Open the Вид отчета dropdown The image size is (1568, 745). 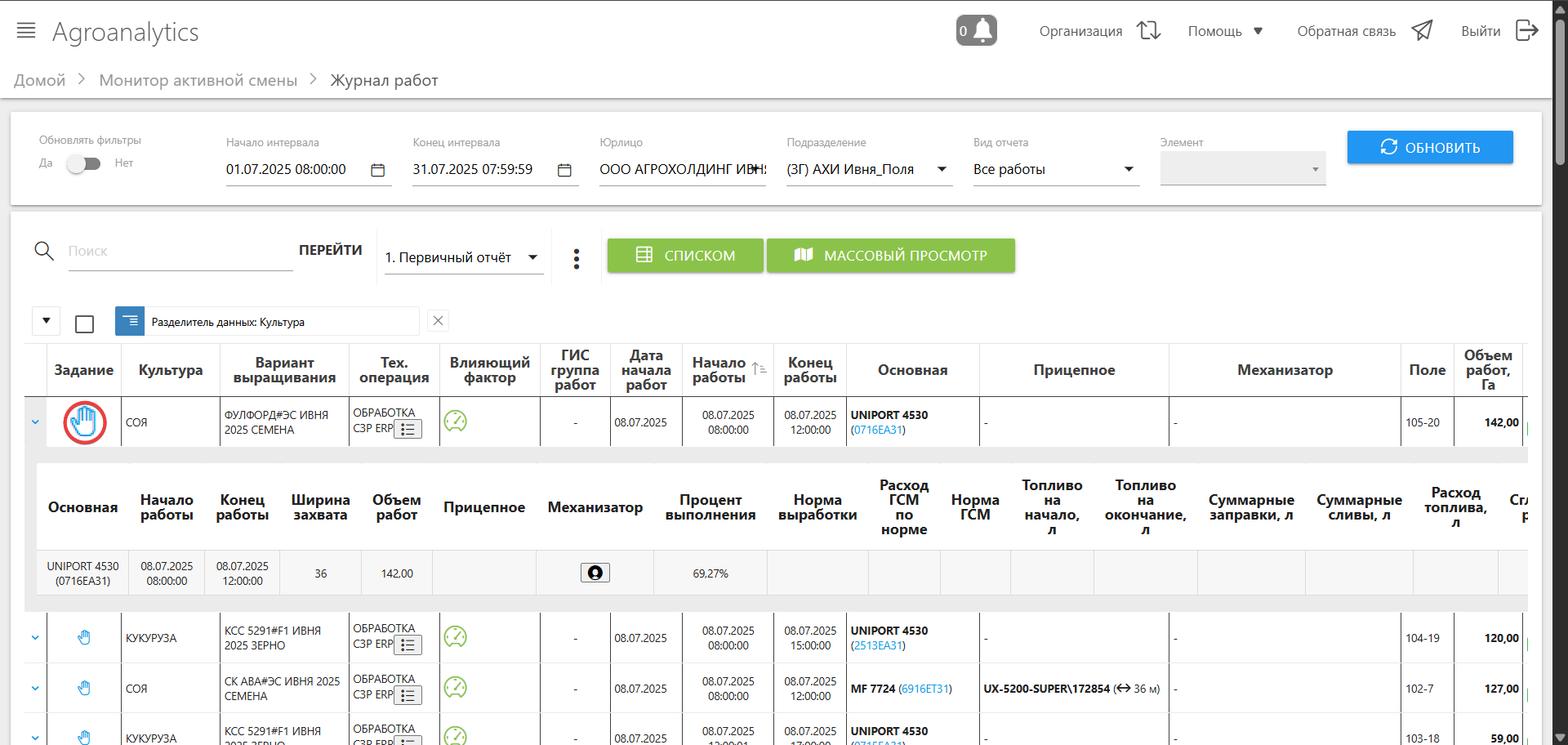pyautogui.click(x=1129, y=169)
